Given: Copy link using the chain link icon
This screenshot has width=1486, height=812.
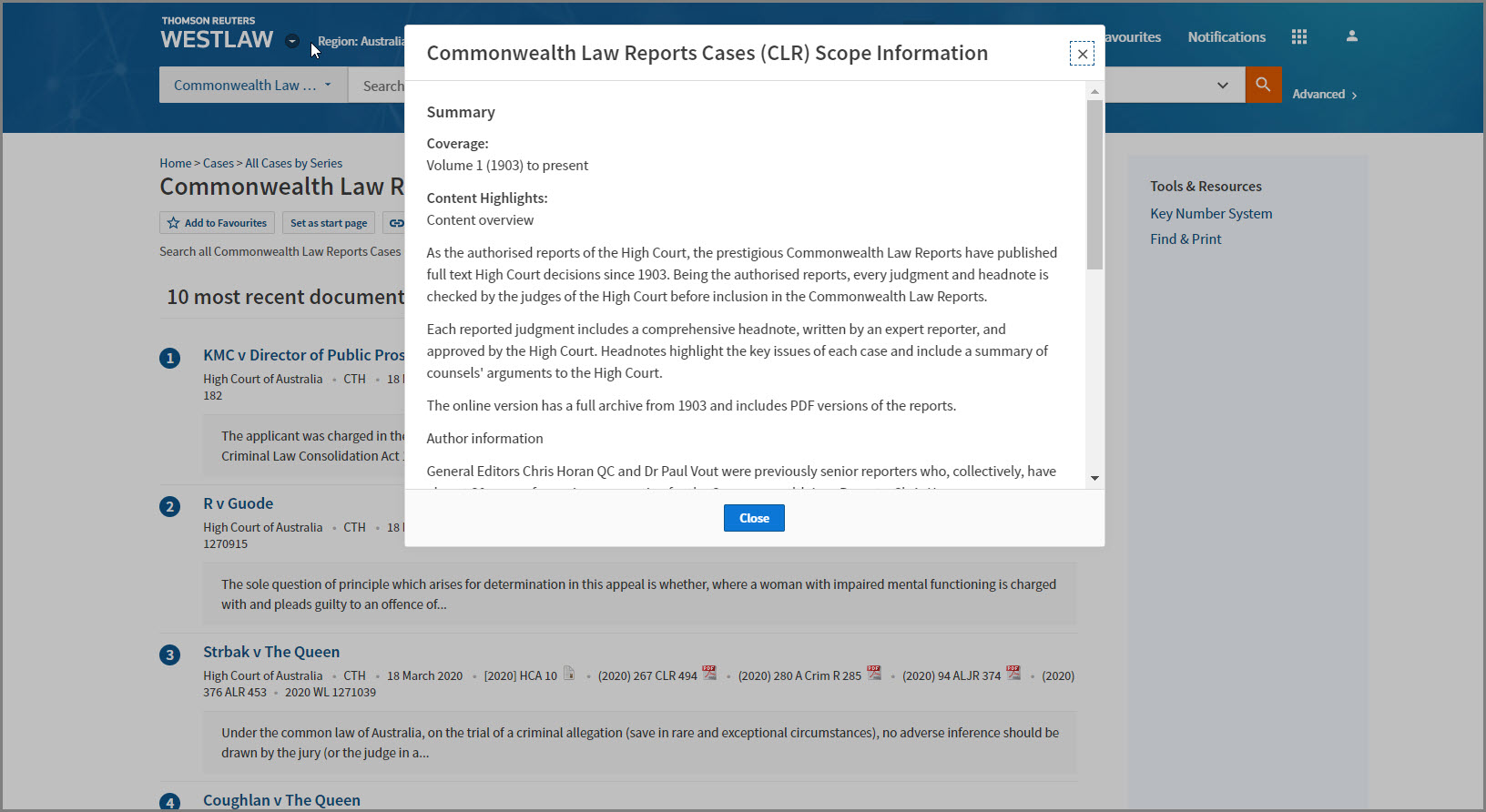Looking at the screenshot, I should pos(396,223).
